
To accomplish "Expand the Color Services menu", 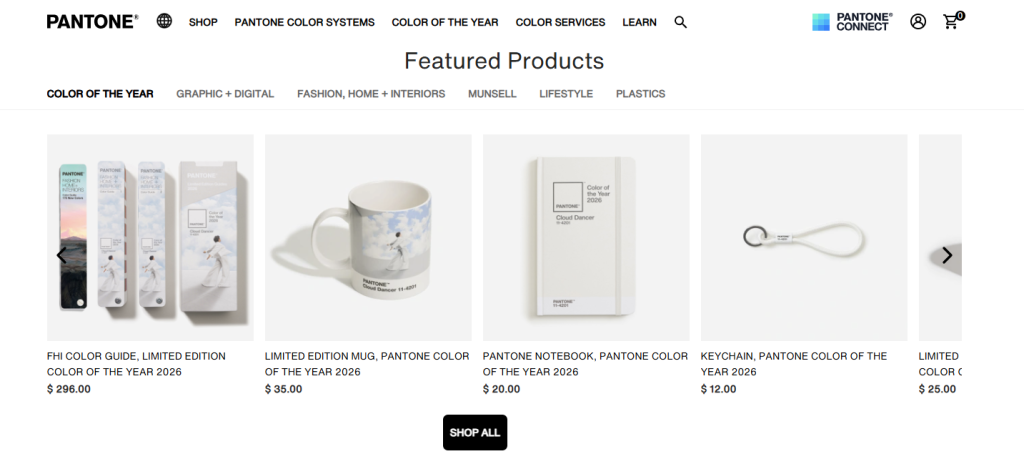I will coord(560,22).
